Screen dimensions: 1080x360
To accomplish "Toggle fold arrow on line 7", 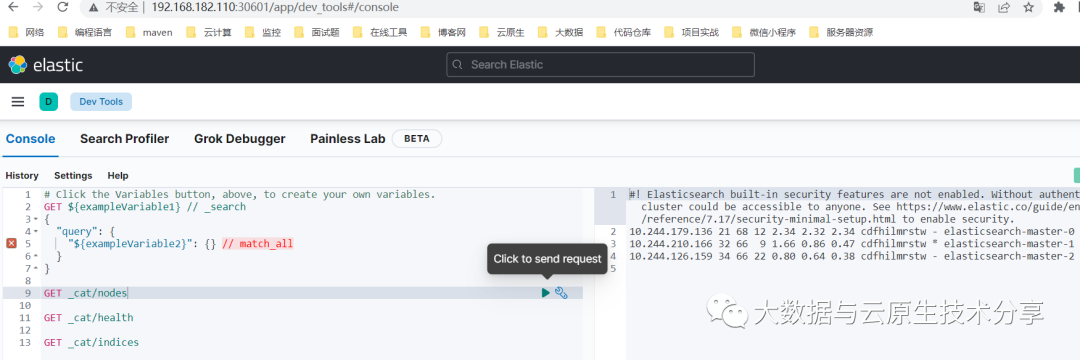I will (34, 268).
